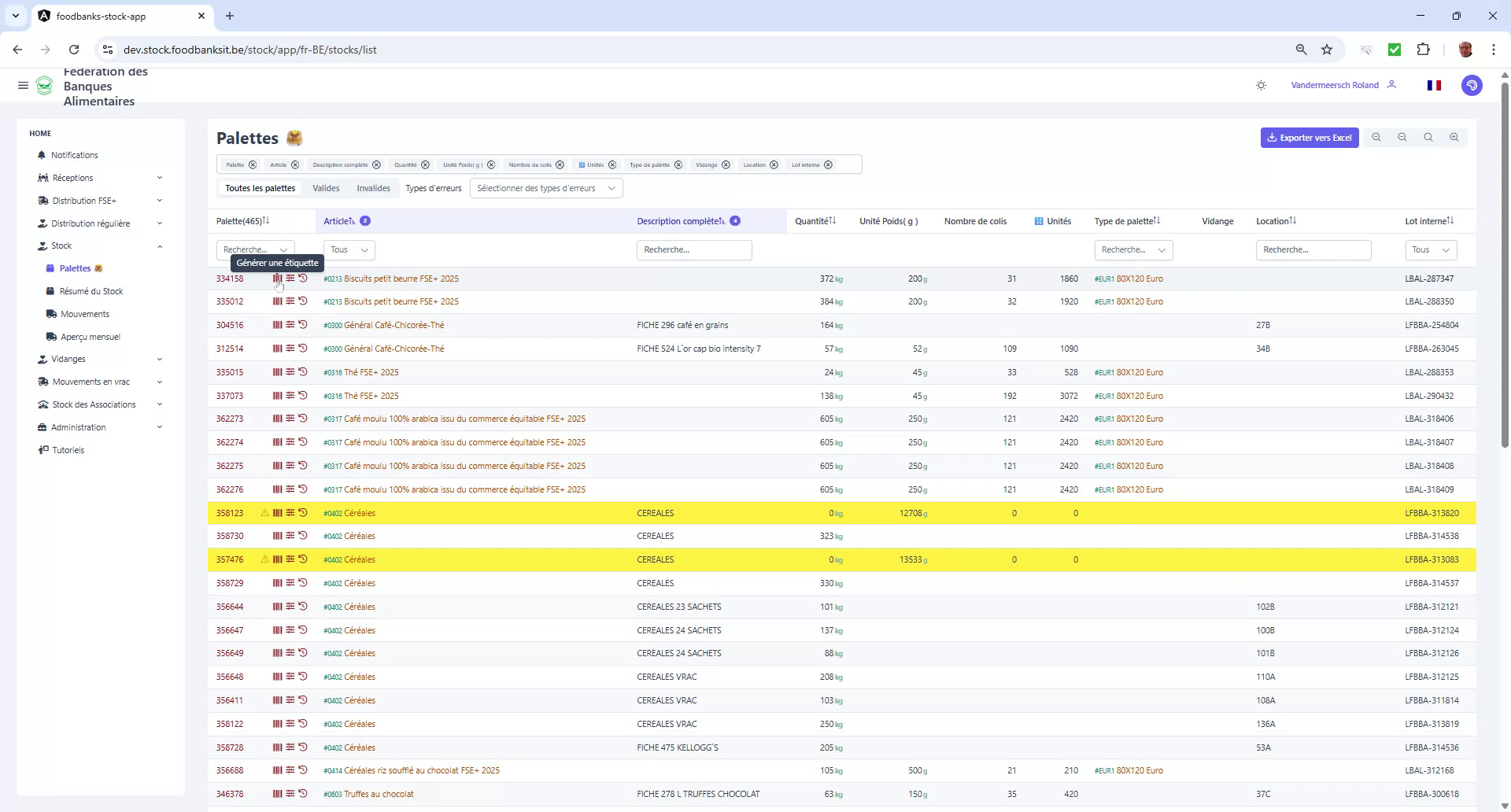Toggle light/dark theme with the sun icon
Screen dimensions: 1511x812
coord(1262,85)
